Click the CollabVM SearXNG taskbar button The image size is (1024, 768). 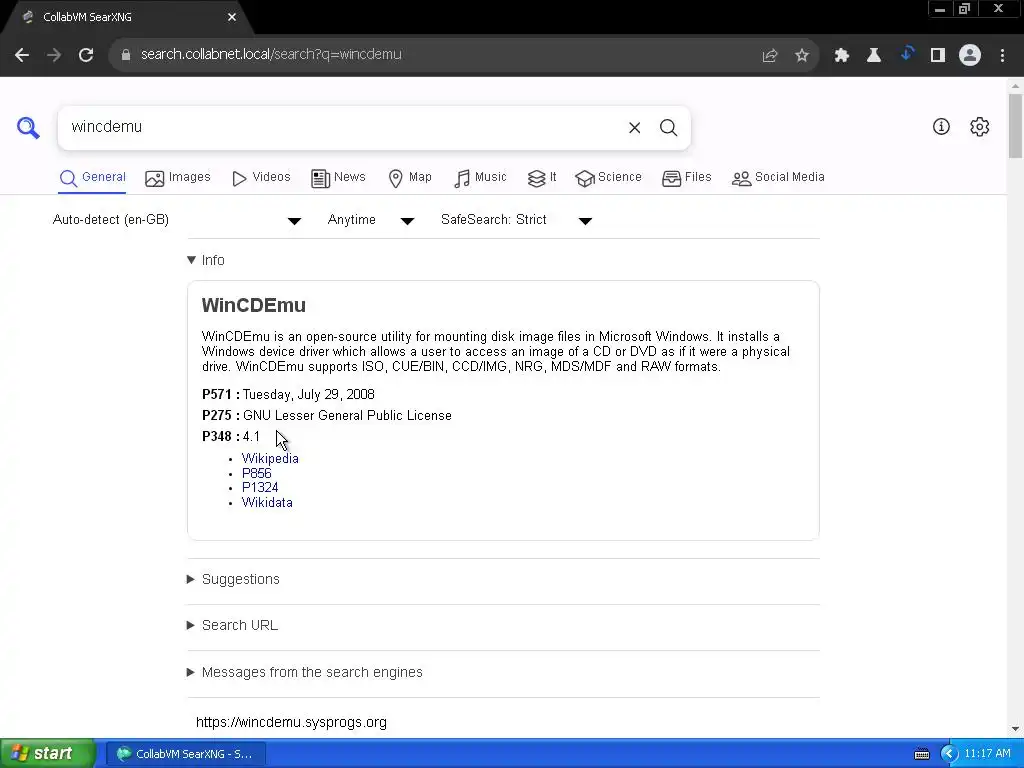tap(185, 754)
